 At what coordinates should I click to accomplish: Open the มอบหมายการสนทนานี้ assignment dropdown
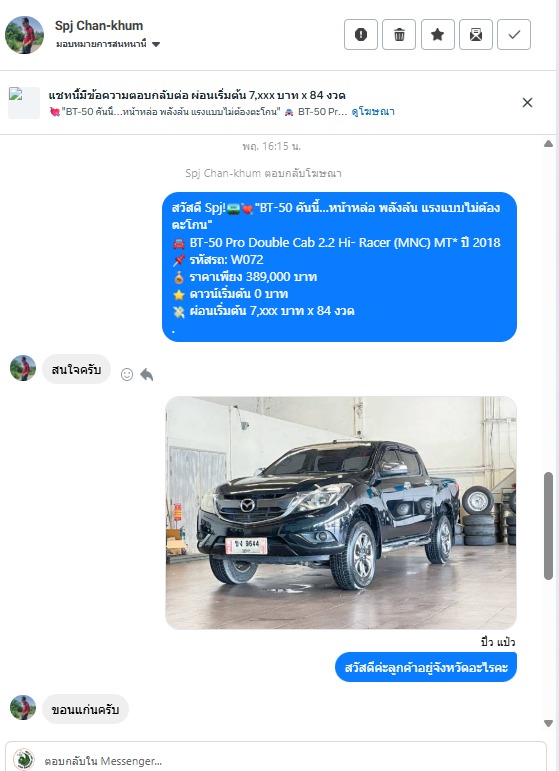click(108, 44)
